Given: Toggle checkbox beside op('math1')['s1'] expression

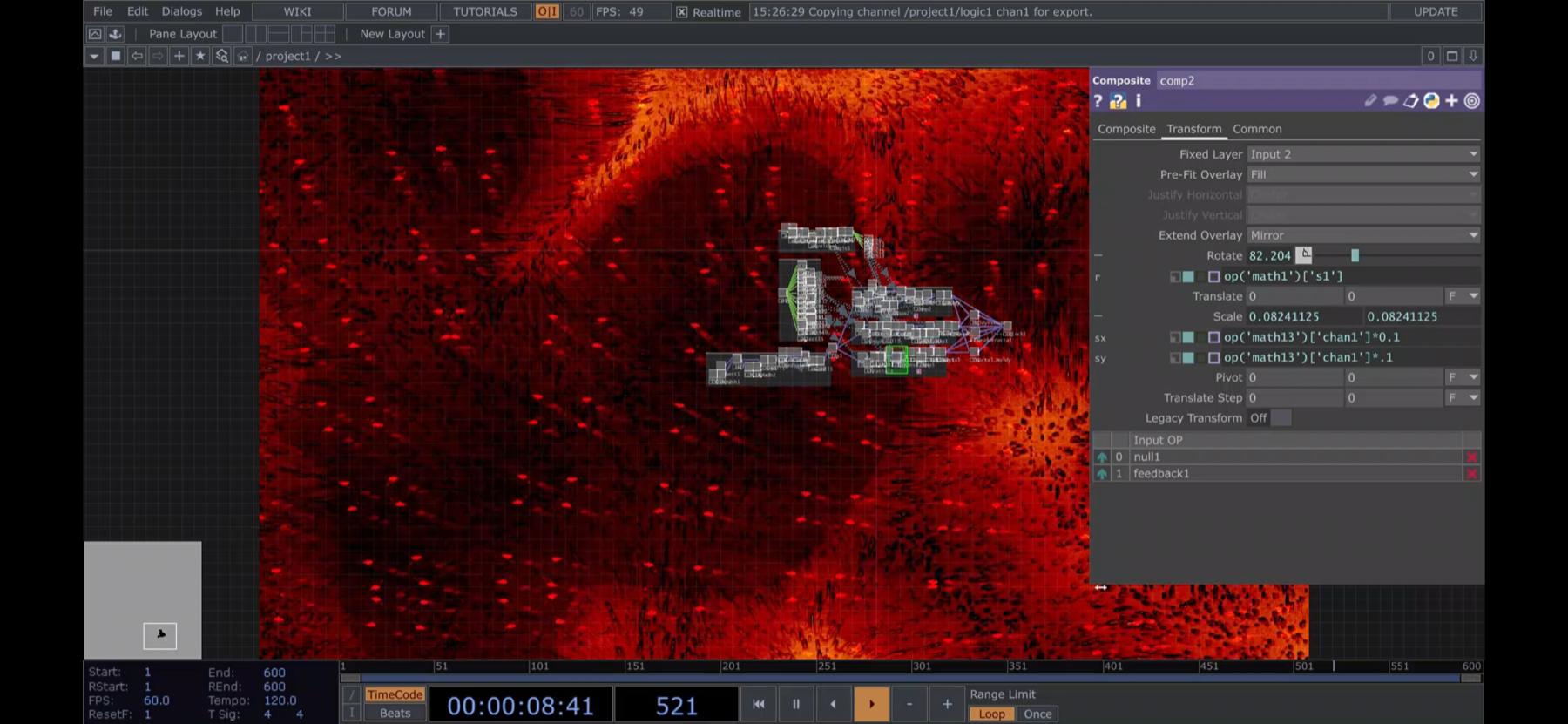Looking at the screenshot, I should pos(1213,276).
